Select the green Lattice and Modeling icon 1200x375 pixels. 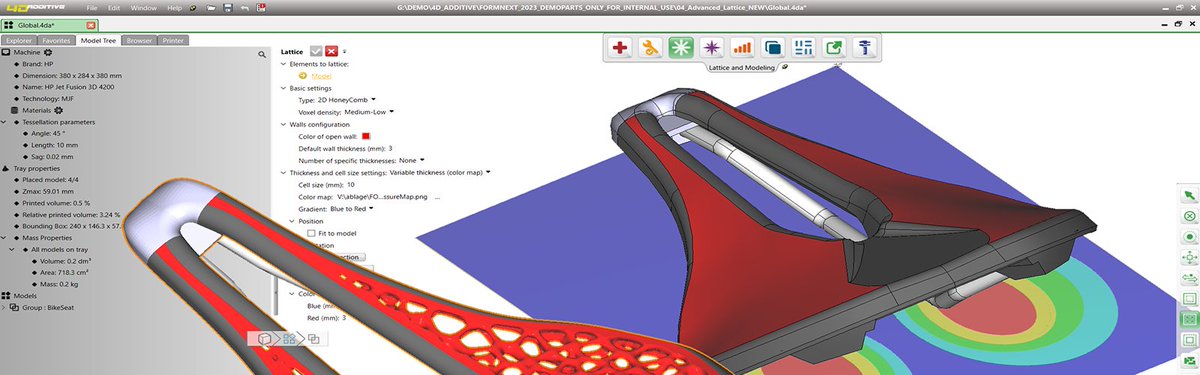(x=681, y=47)
